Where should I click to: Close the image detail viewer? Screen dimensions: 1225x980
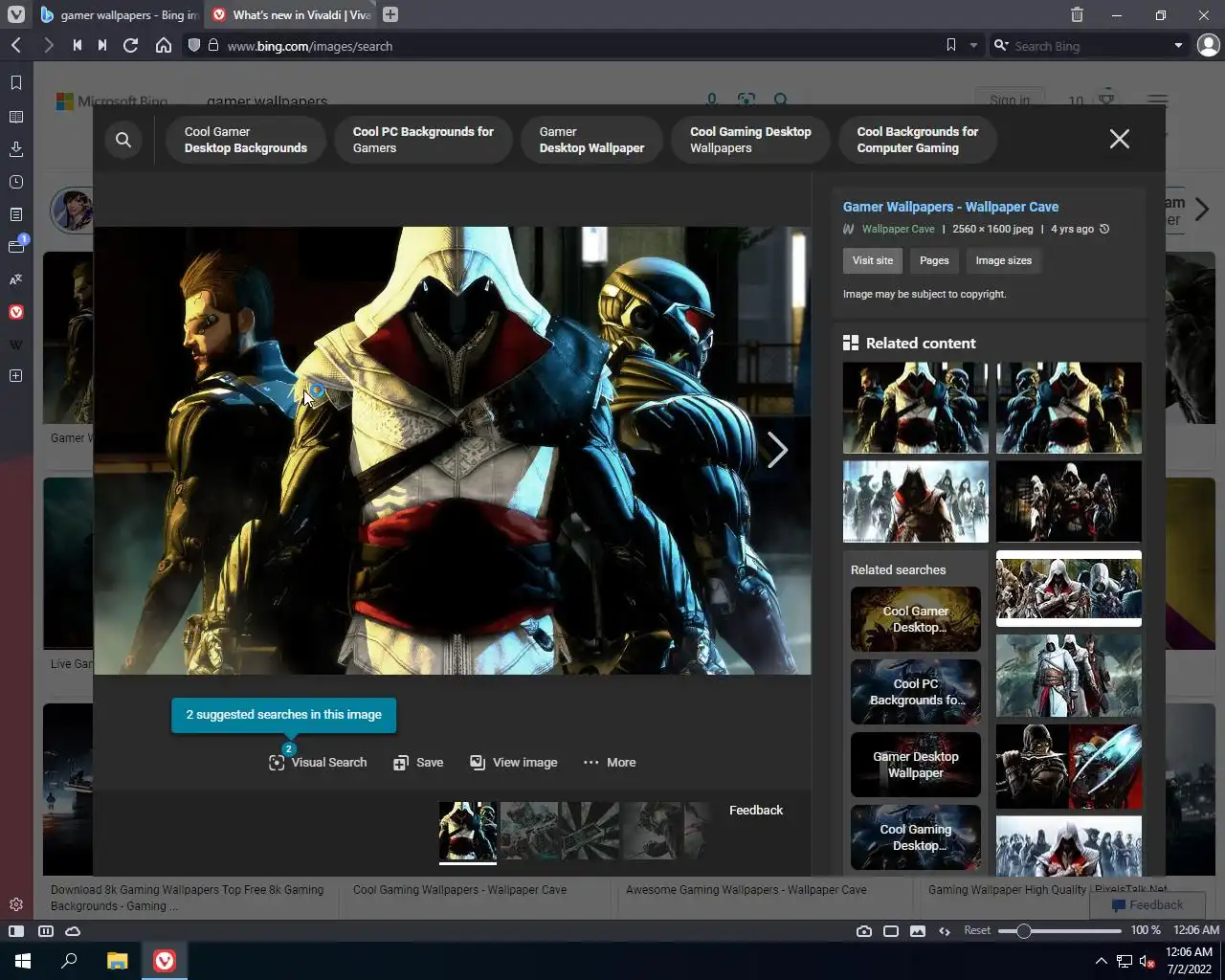[1119, 139]
